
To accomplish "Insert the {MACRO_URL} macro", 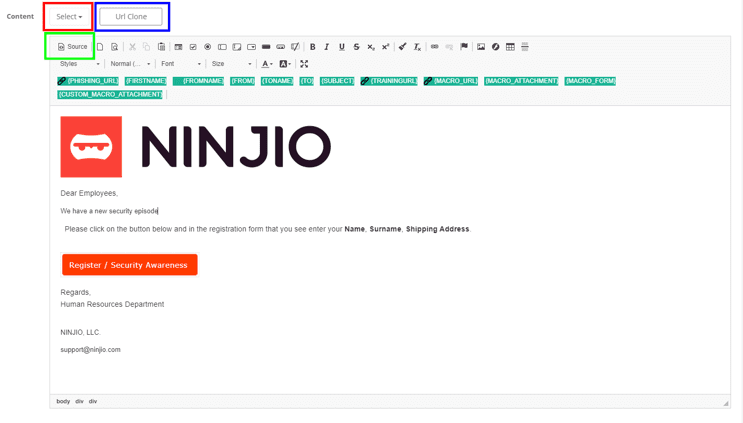I will point(451,81).
